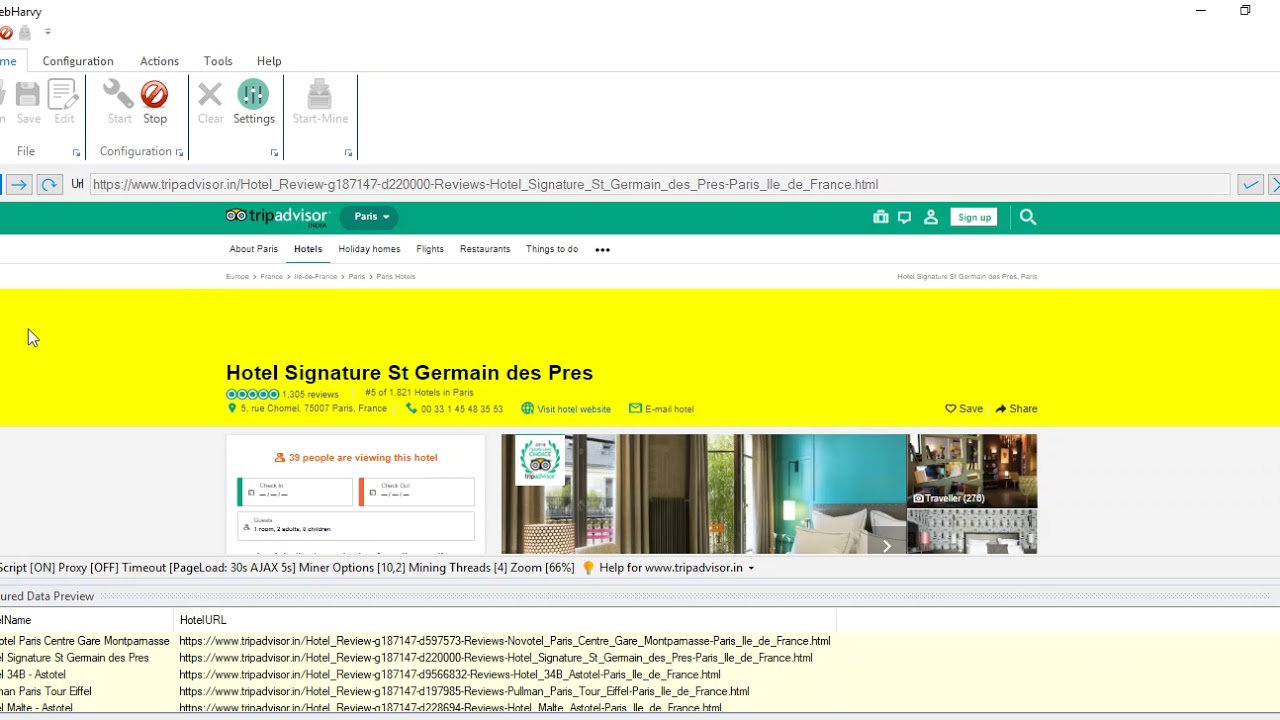1280x720 pixels.
Task: Select About Paris navigation tab
Action: point(254,249)
